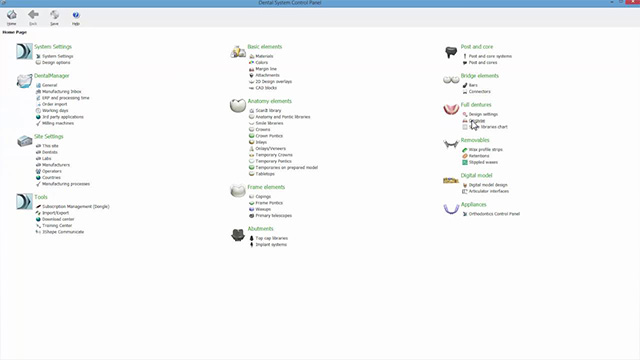Open the Wax profile strips link
The width and height of the screenshot is (640, 360).
click(x=486, y=150)
